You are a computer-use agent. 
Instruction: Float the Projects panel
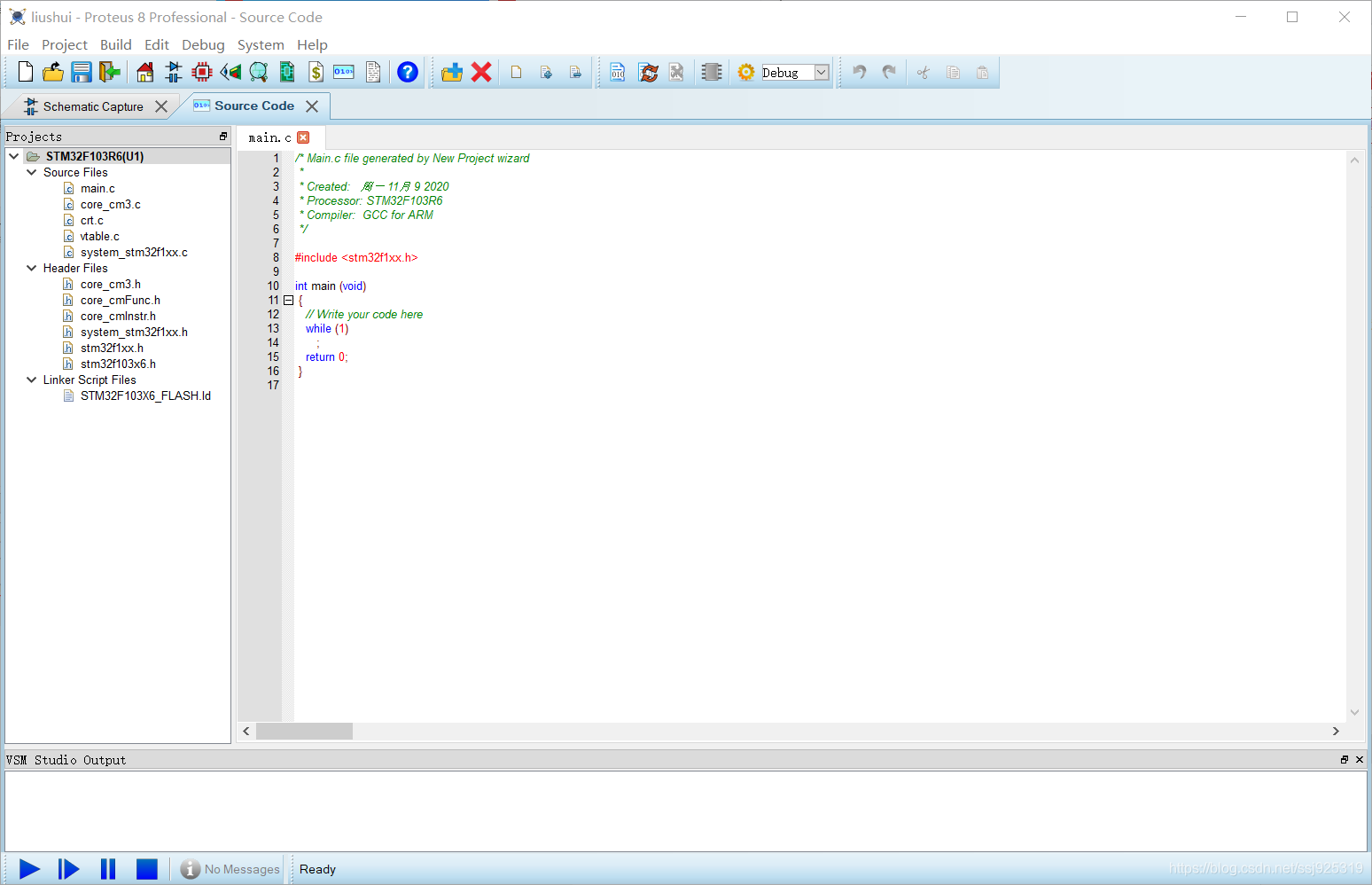[223, 137]
